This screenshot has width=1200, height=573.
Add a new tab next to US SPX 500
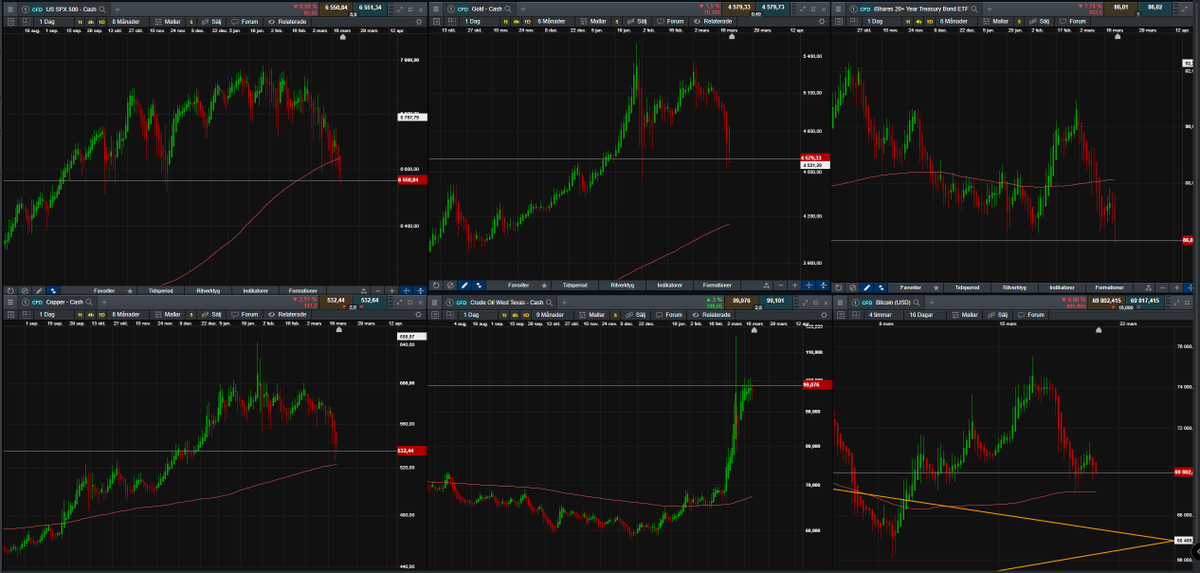pos(117,9)
